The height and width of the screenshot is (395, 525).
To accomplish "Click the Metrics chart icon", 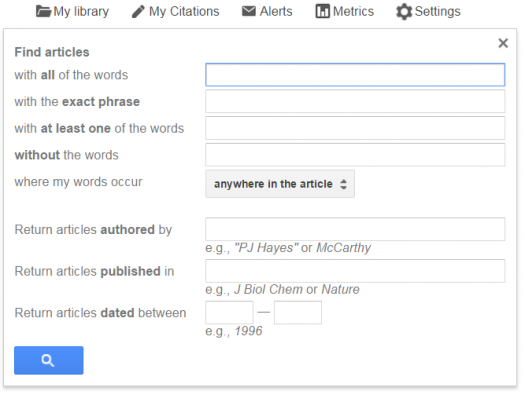I will click(322, 11).
